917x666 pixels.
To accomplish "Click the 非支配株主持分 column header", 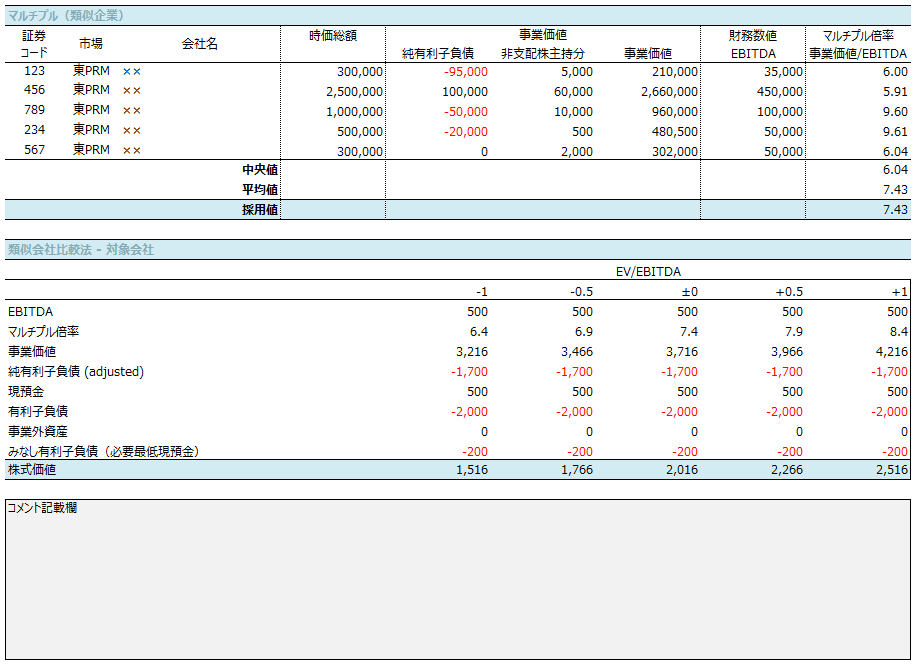I will [543, 54].
